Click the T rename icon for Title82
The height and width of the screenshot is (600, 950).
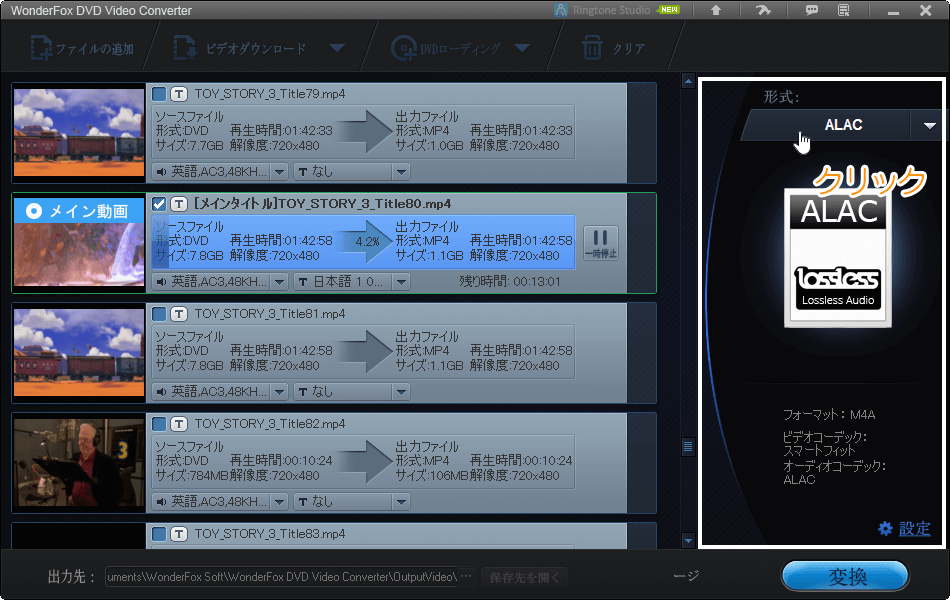click(179, 424)
